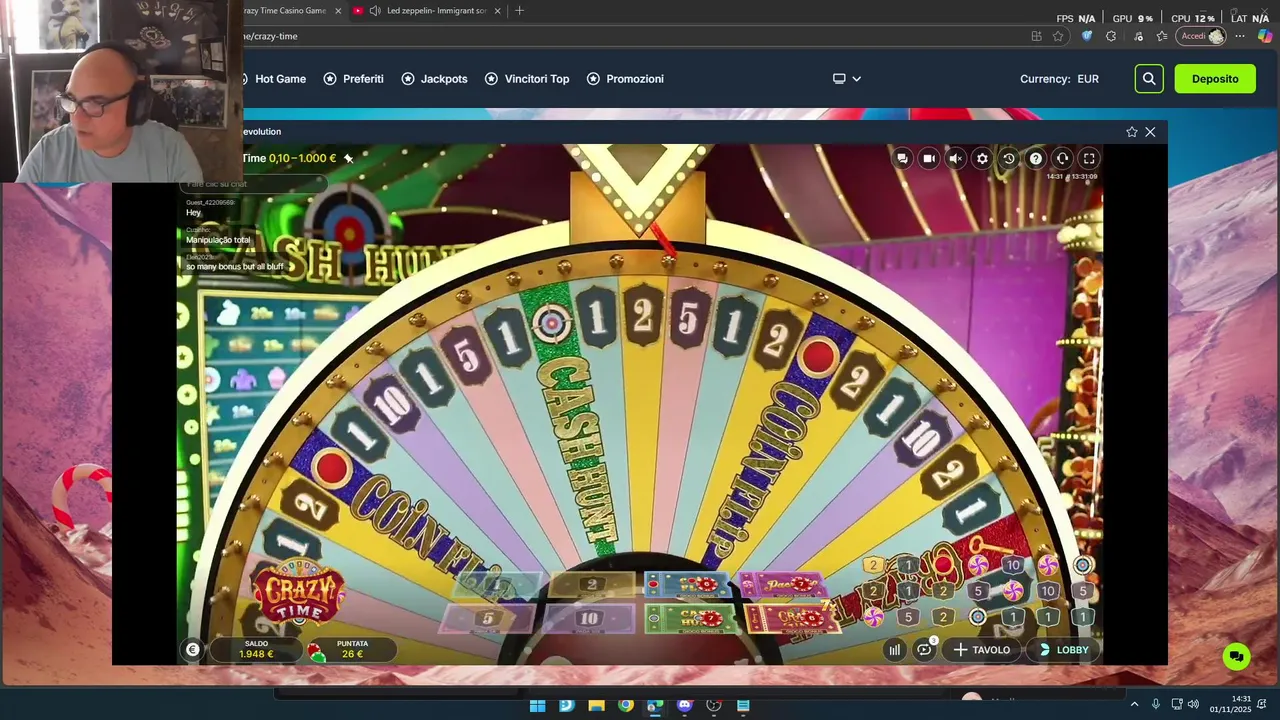
Task: Bet on the Crazy Time bonus
Action: click(794, 619)
